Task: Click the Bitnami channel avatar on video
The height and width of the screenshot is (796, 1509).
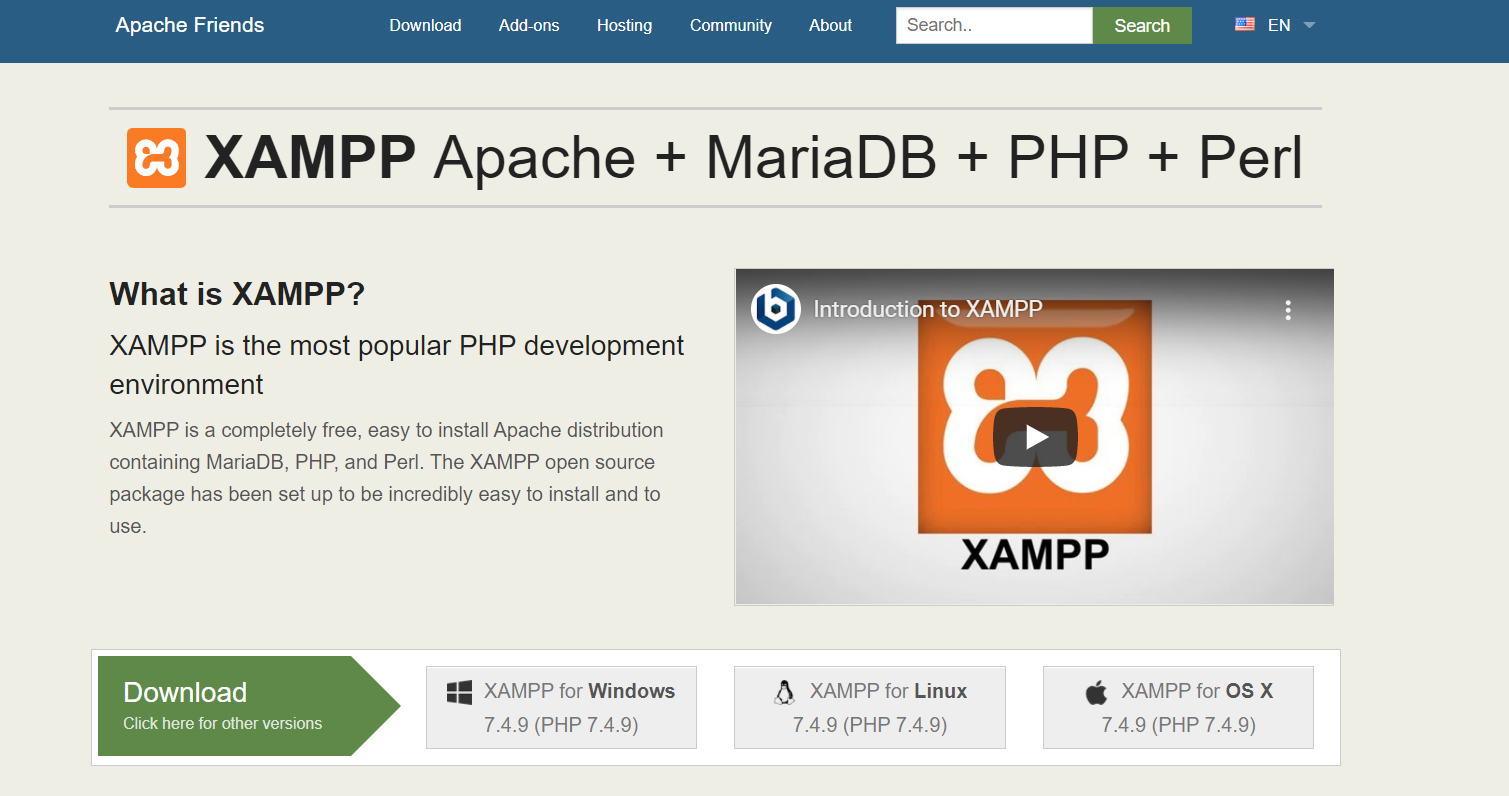Action: point(775,309)
